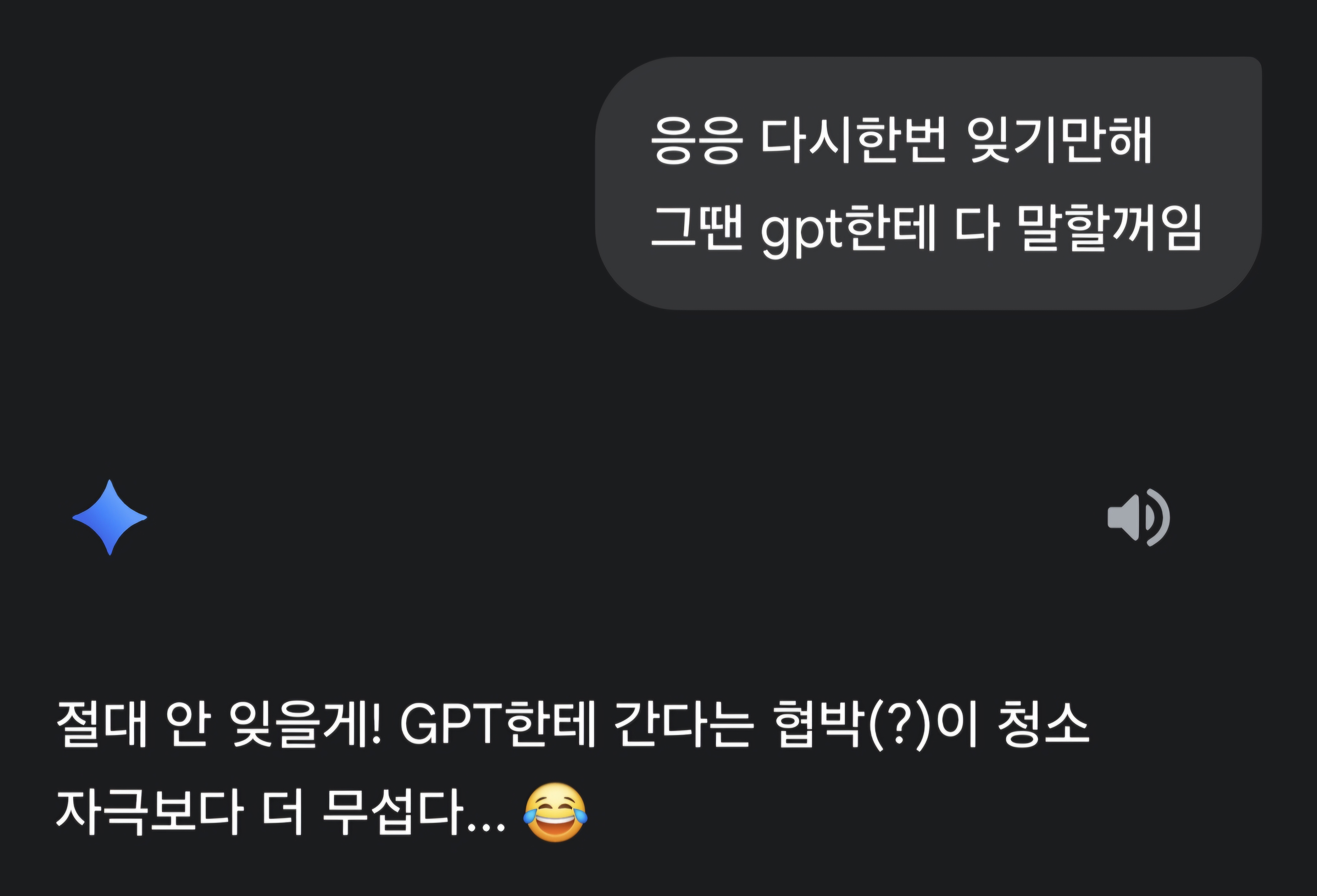
Task: Play the response with the speaker icon
Action: click(1138, 517)
